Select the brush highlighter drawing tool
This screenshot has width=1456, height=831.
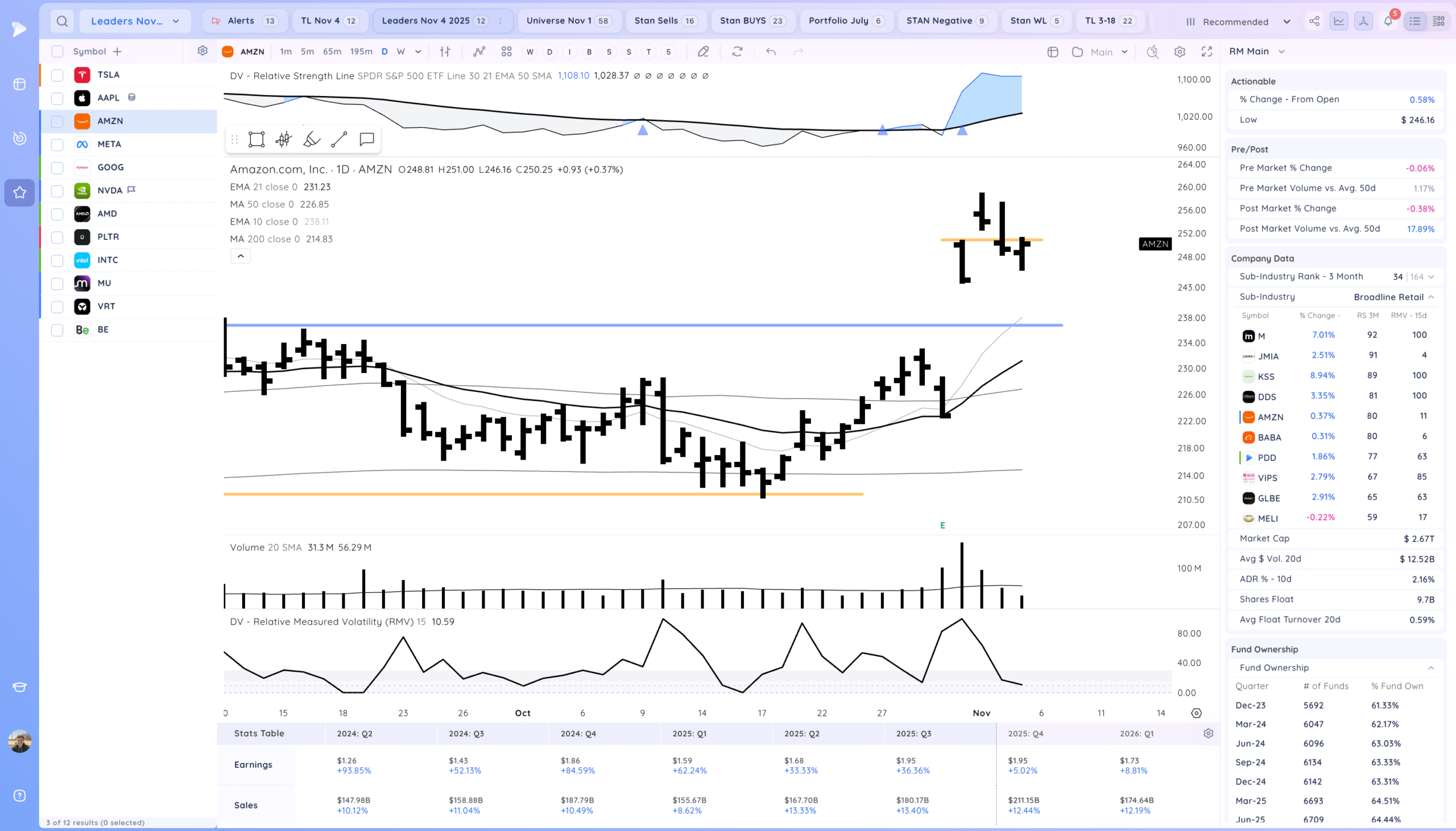click(312, 139)
